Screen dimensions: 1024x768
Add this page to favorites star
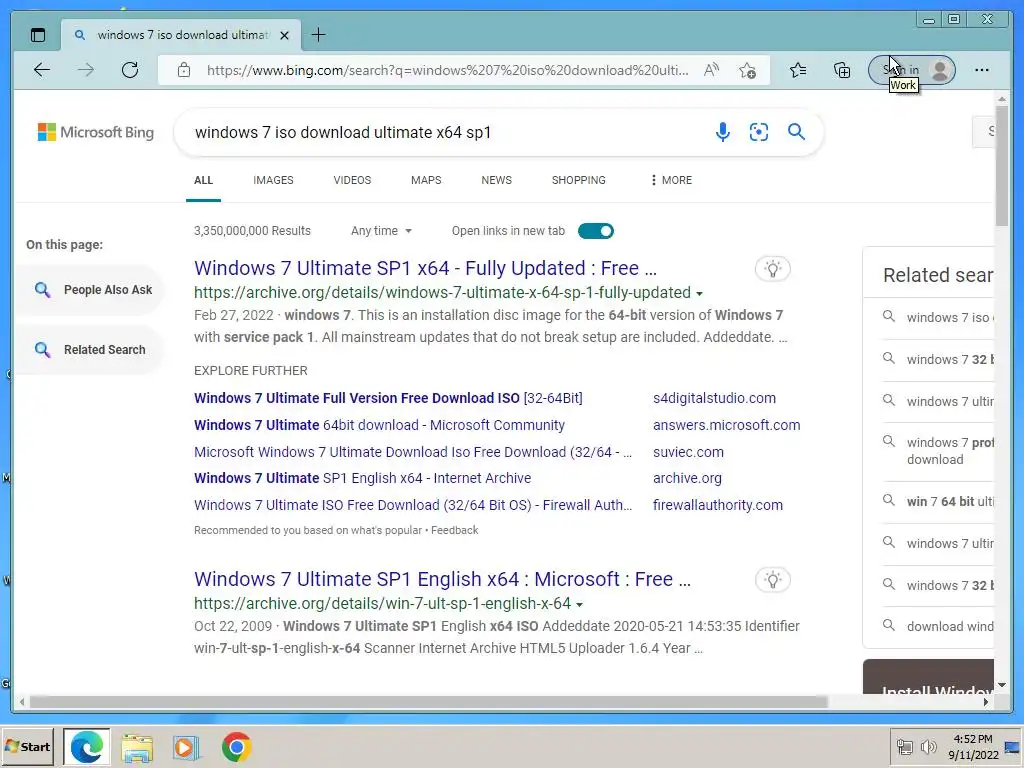tap(748, 70)
